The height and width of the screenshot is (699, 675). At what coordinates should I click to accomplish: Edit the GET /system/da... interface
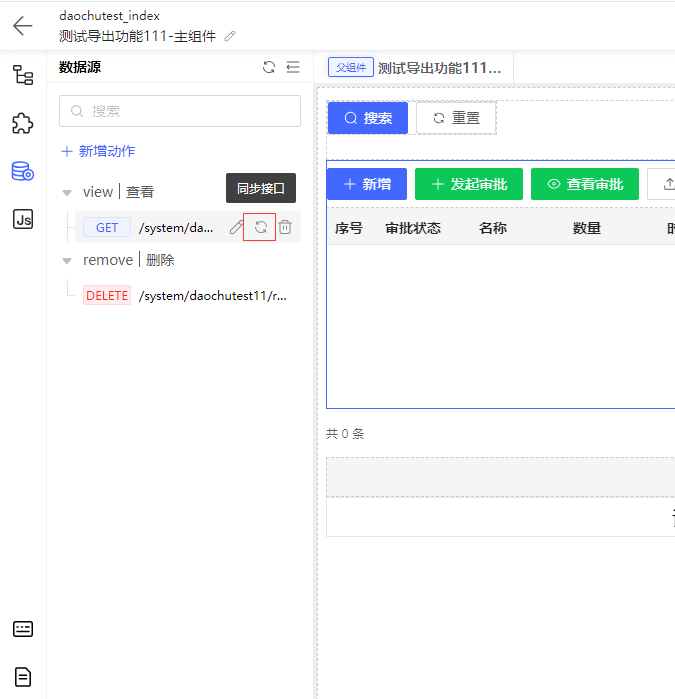[x=236, y=227]
